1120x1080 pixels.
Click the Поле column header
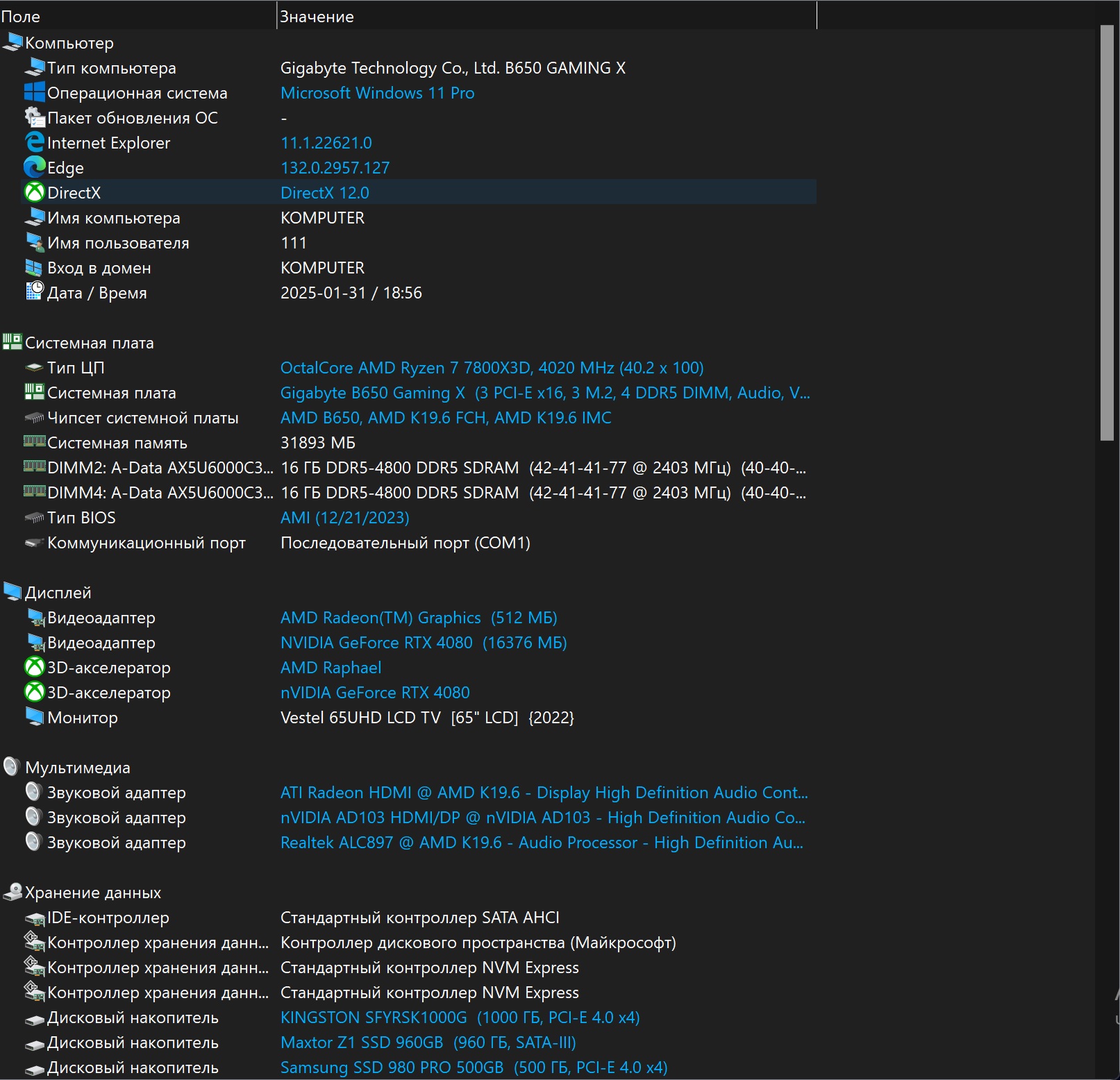(x=138, y=16)
